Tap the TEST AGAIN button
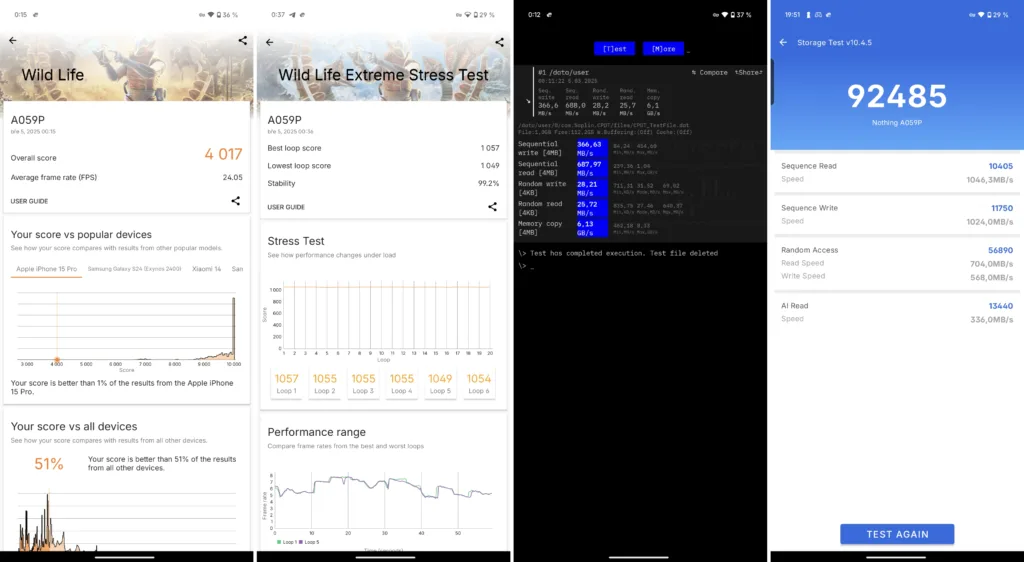Viewport: 1024px width, 562px height. pos(896,534)
